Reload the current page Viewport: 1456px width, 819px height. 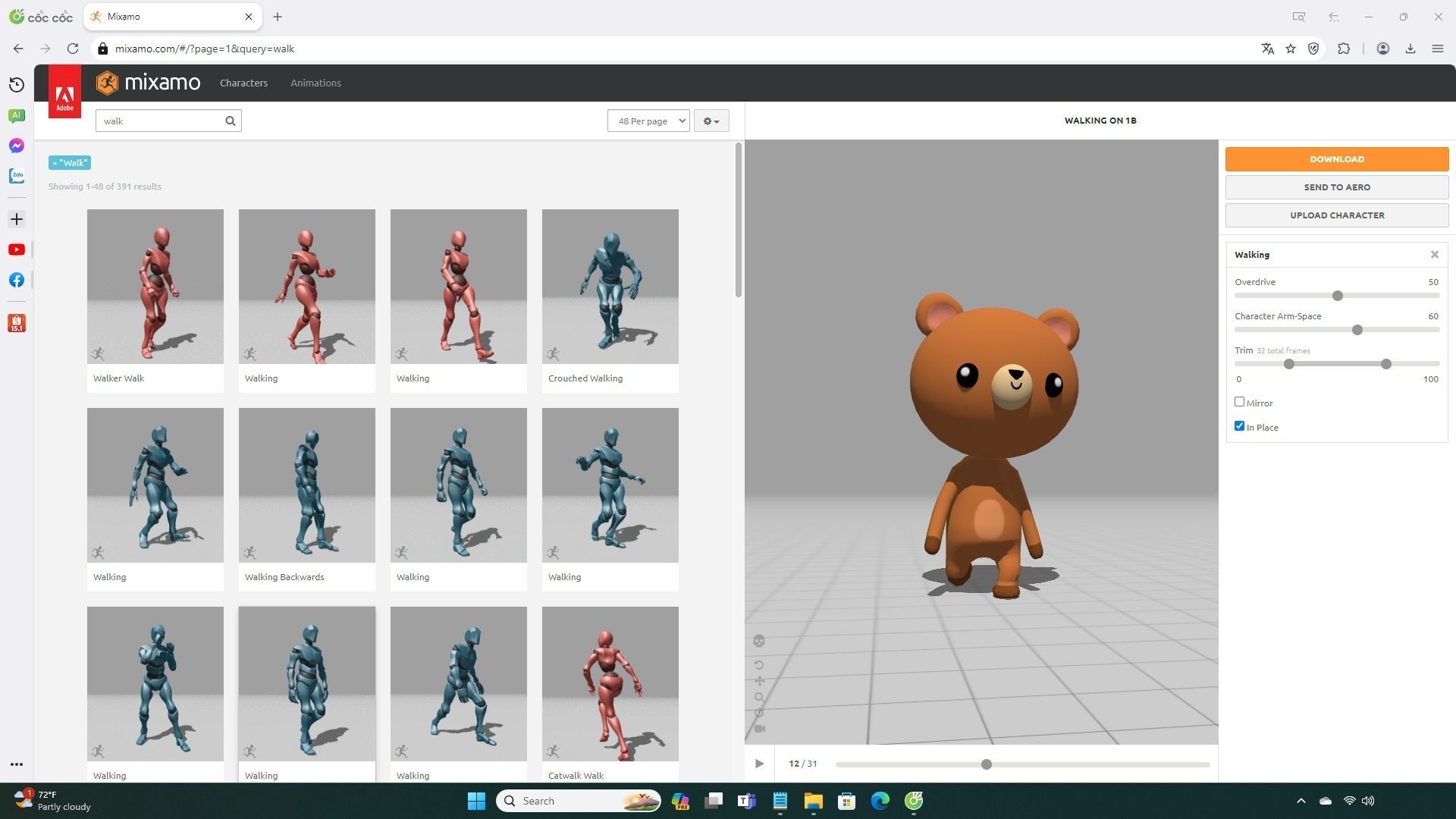[73, 49]
